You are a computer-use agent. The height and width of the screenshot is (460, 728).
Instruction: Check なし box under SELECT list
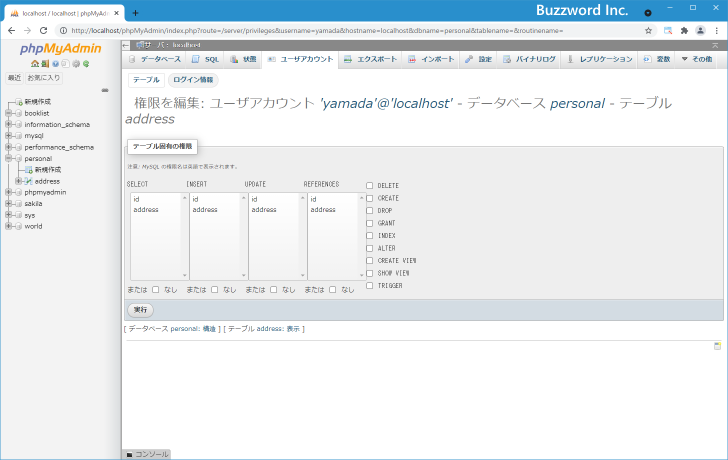pos(156,290)
